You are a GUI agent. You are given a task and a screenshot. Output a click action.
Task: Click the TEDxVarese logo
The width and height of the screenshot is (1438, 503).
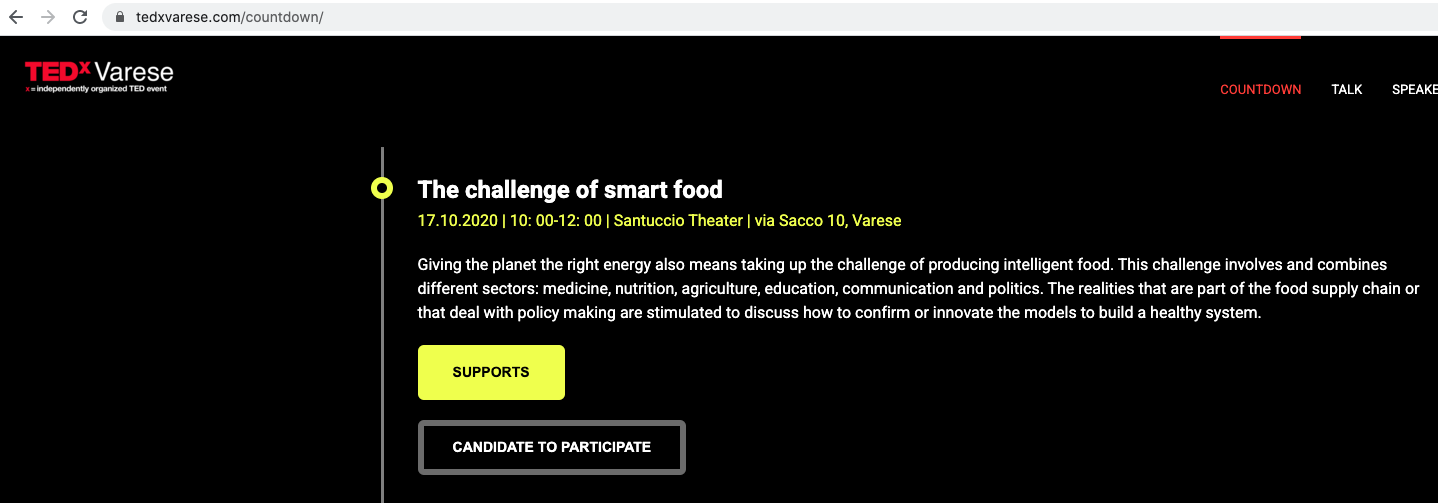click(x=99, y=72)
